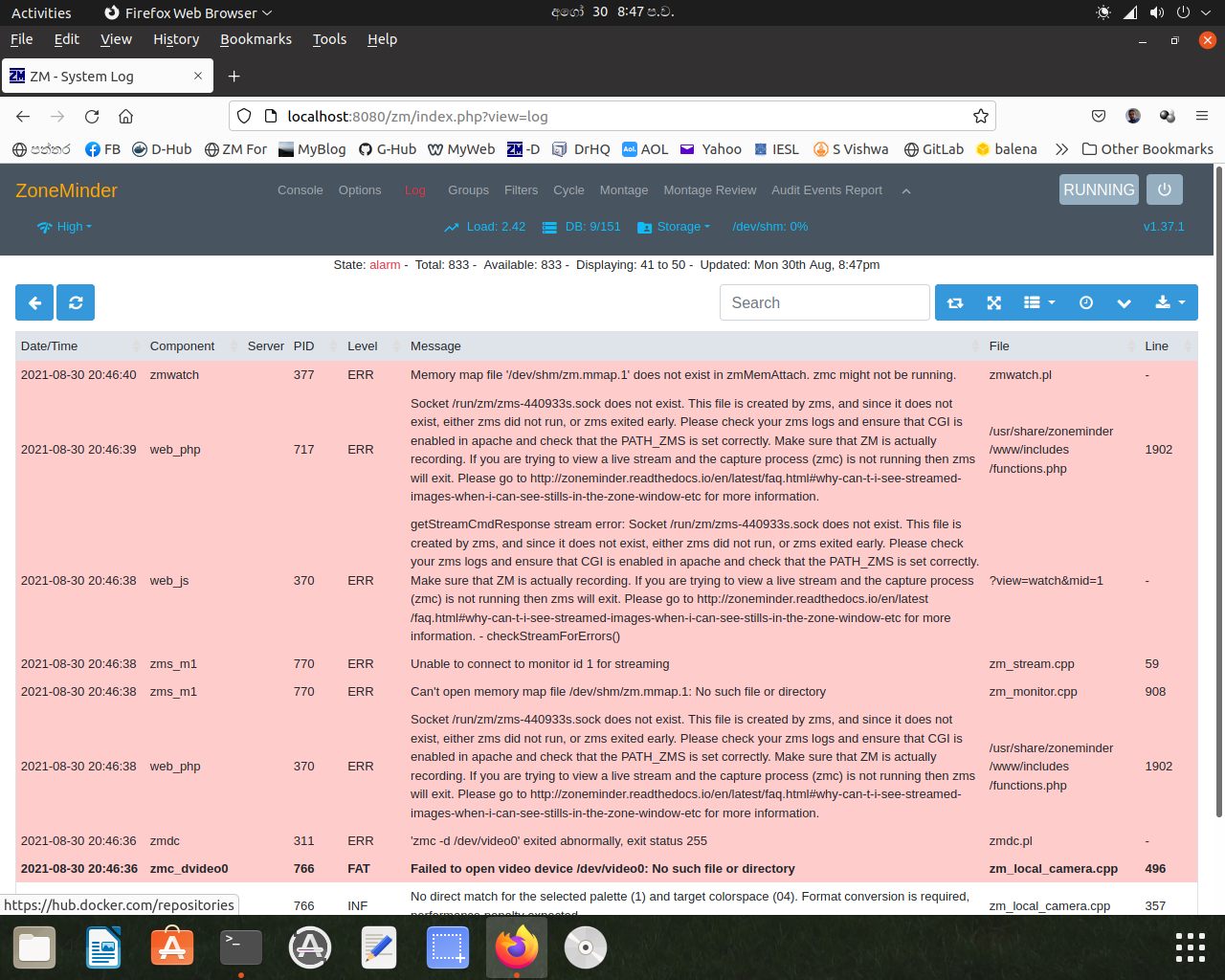The image size is (1225, 980).
Task: Open the Other Bookmarks folder
Action: point(1147,149)
